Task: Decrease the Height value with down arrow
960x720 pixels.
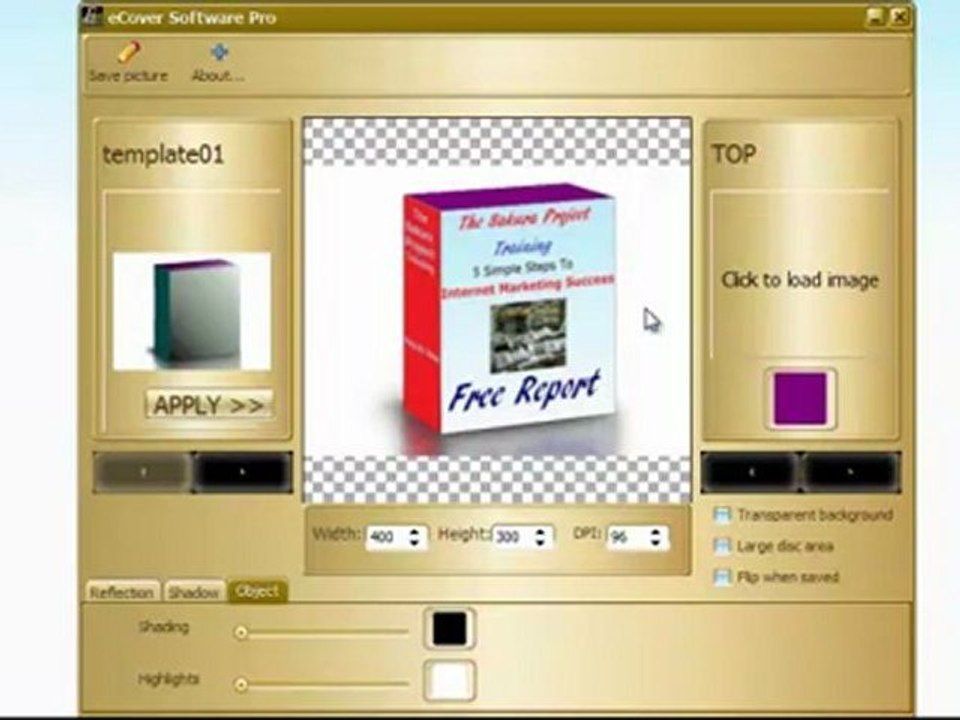Action: 539,542
